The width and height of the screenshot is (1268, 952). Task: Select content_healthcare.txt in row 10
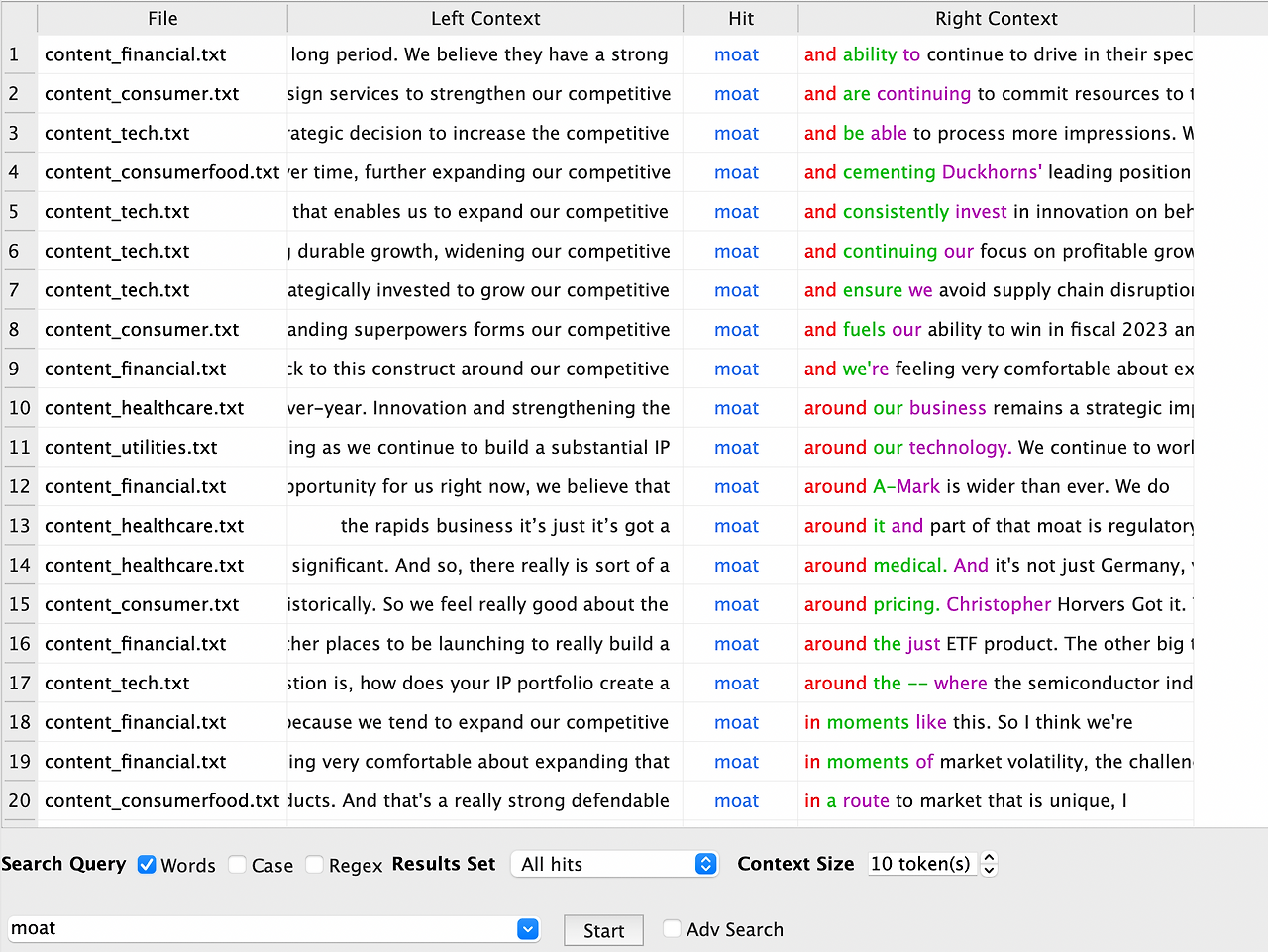click(x=145, y=409)
